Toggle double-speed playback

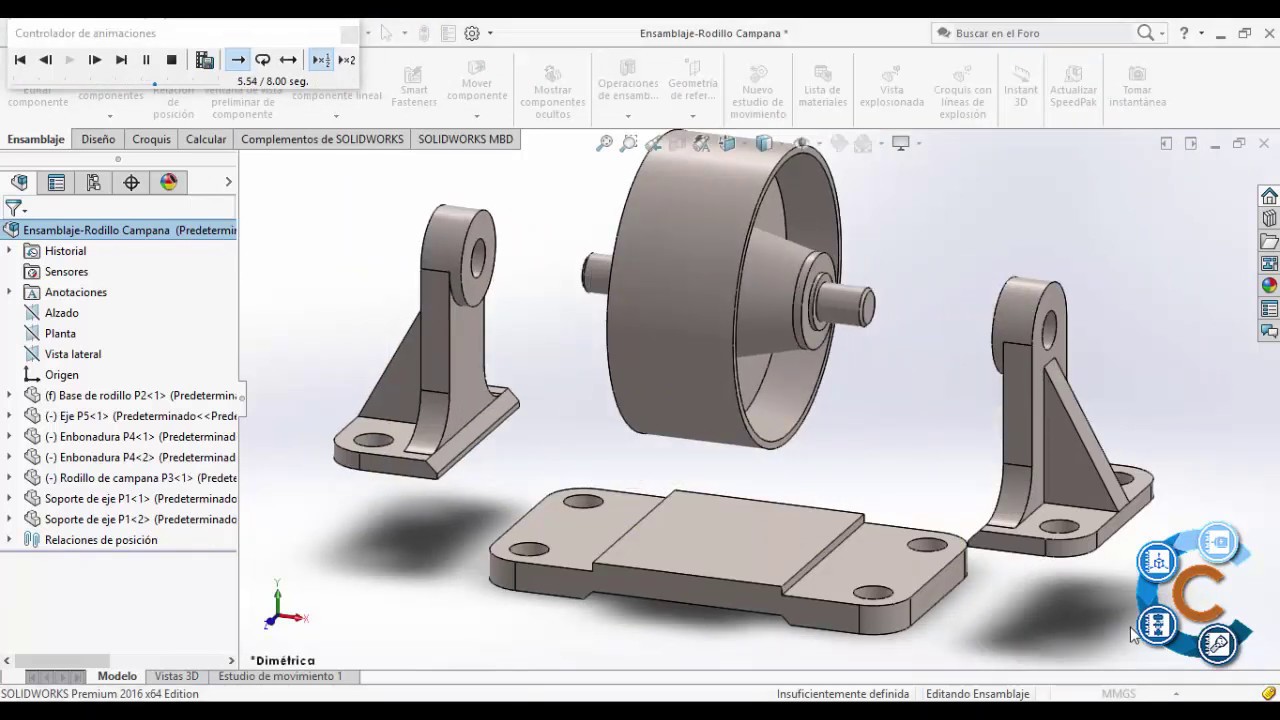point(347,60)
